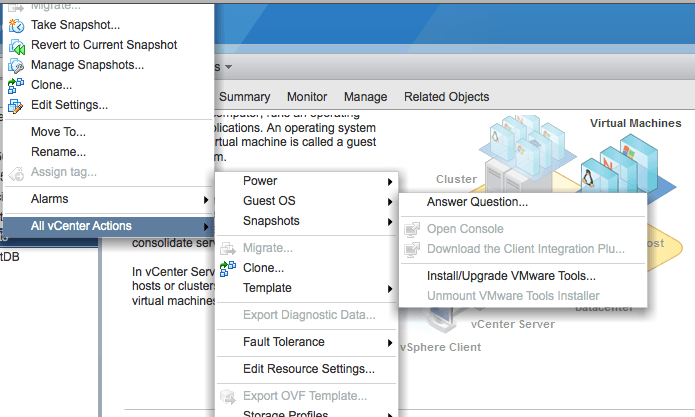Select Answer Question menu item

[x=477, y=202]
